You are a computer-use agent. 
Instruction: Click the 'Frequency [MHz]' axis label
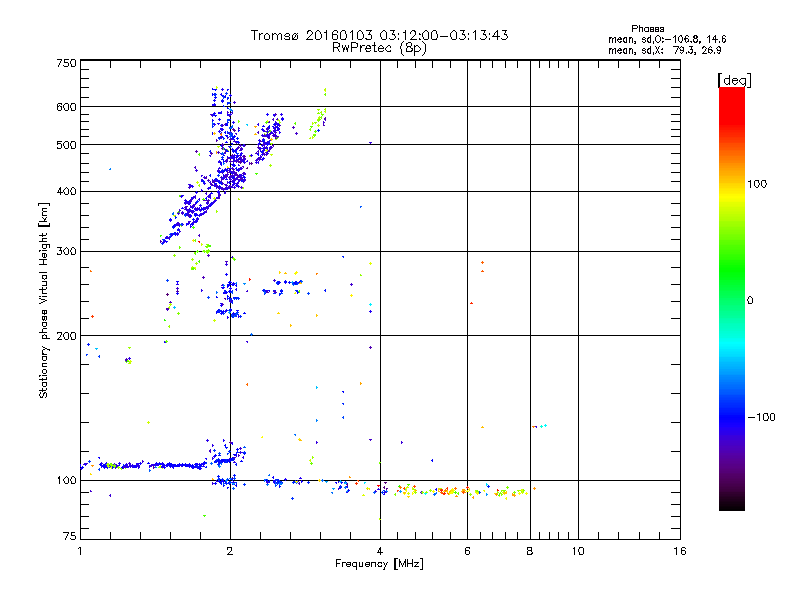coord(379,564)
